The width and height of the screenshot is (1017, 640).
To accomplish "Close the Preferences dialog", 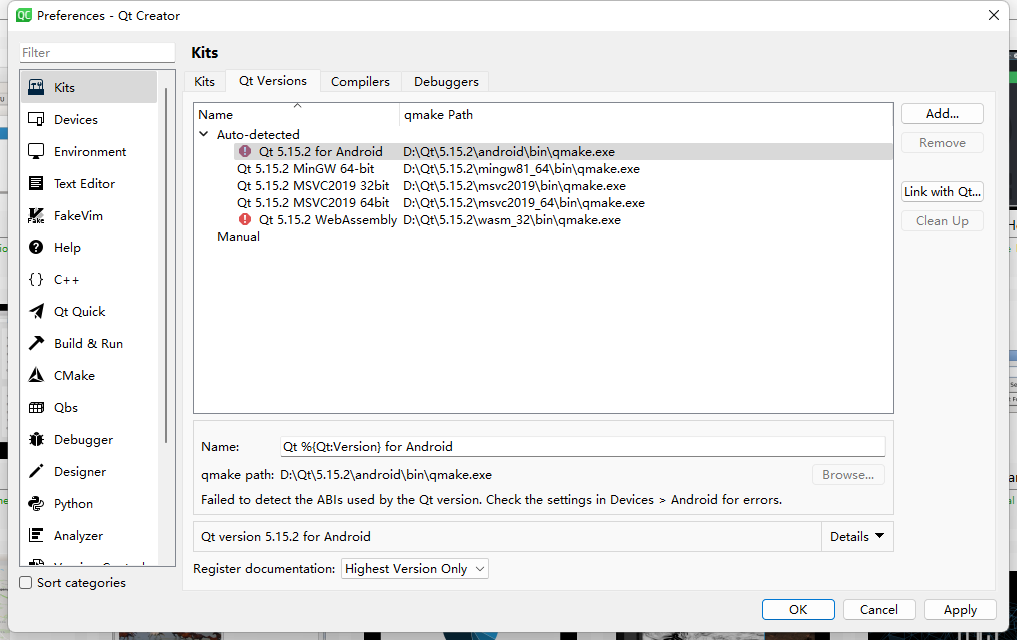I will point(994,15).
